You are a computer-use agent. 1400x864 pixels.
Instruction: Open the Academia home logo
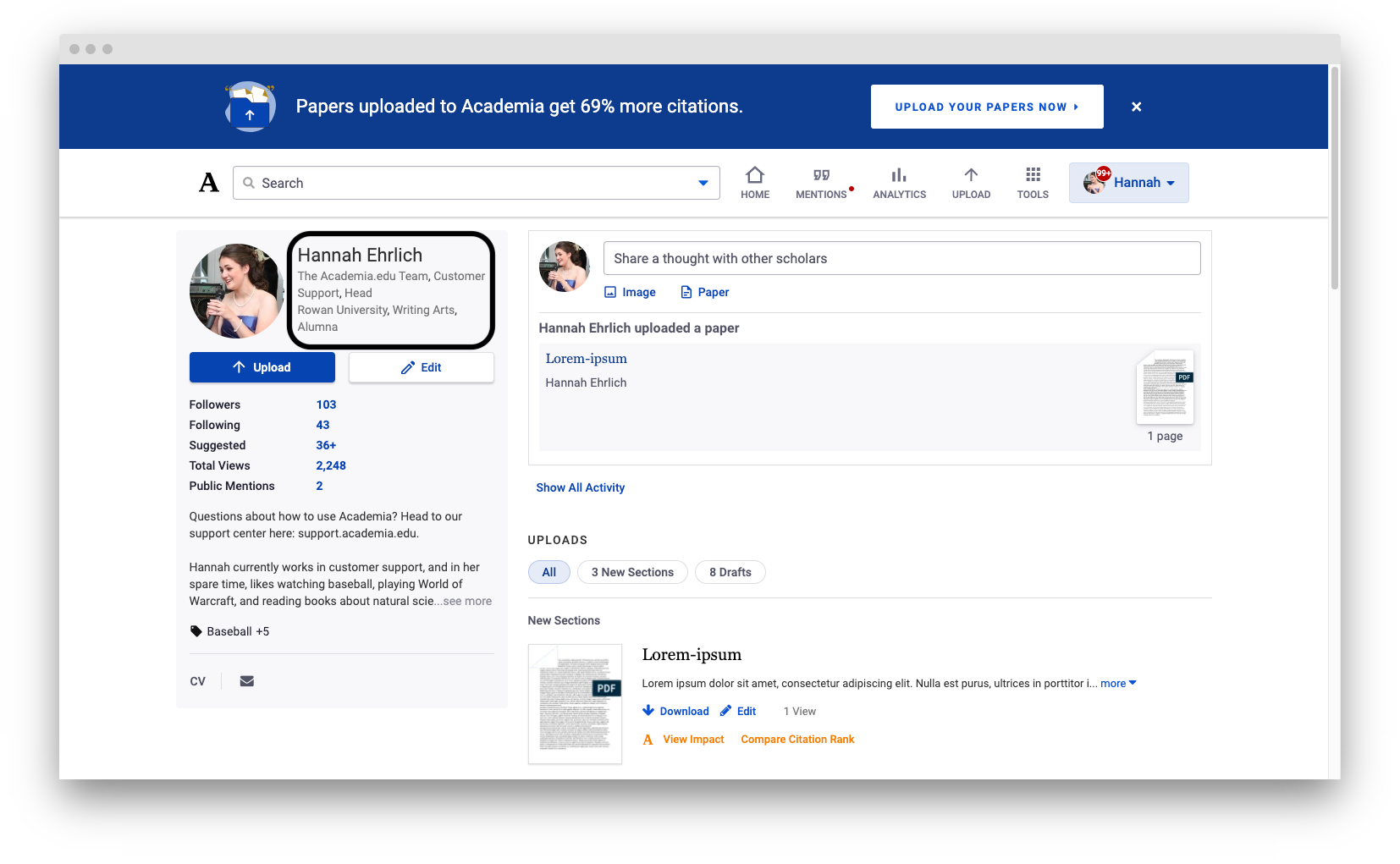point(208,182)
